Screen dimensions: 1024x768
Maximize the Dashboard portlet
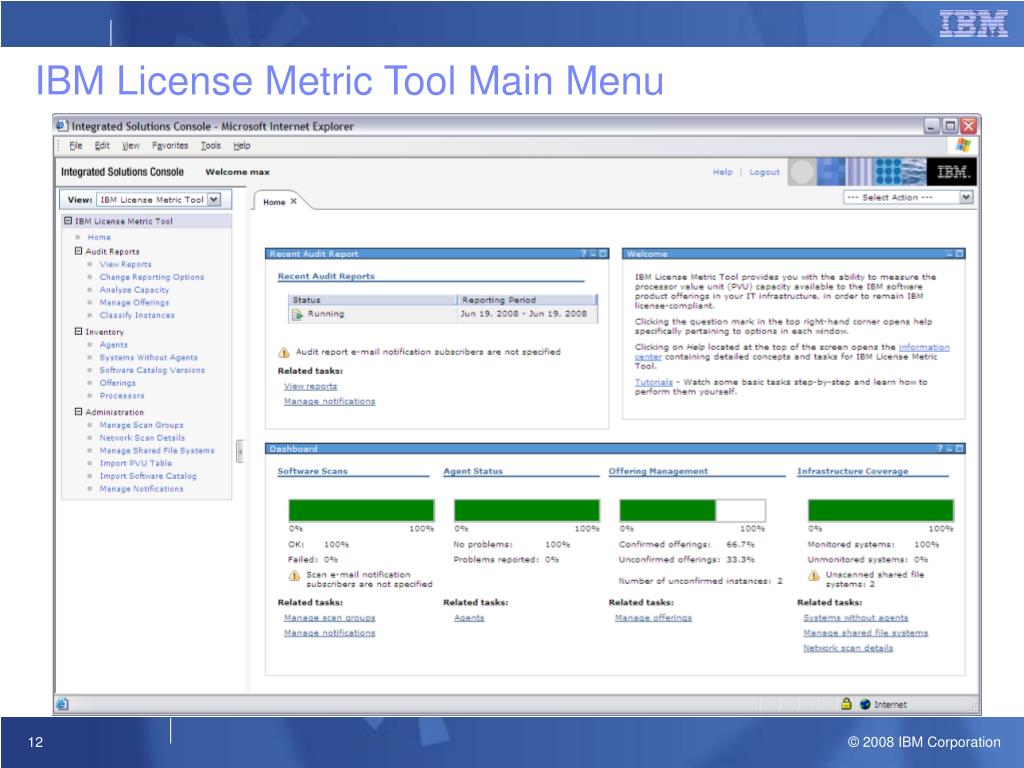959,449
